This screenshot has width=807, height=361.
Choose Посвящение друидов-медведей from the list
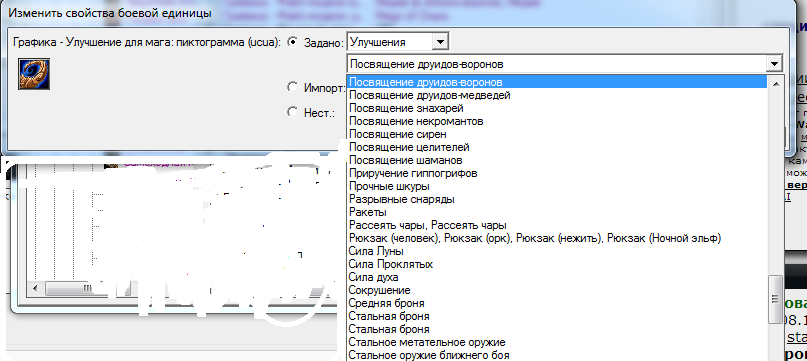click(x=557, y=95)
